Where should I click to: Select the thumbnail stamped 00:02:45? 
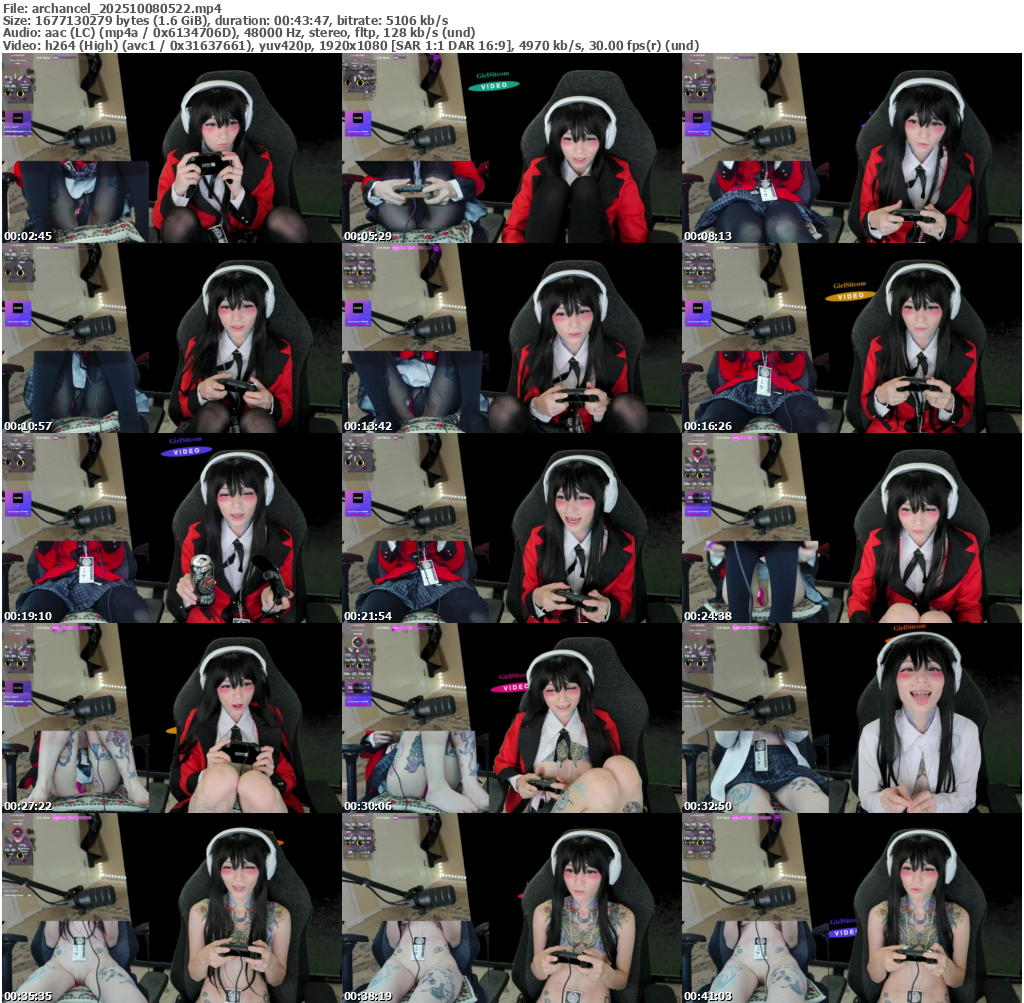tap(171, 148)
